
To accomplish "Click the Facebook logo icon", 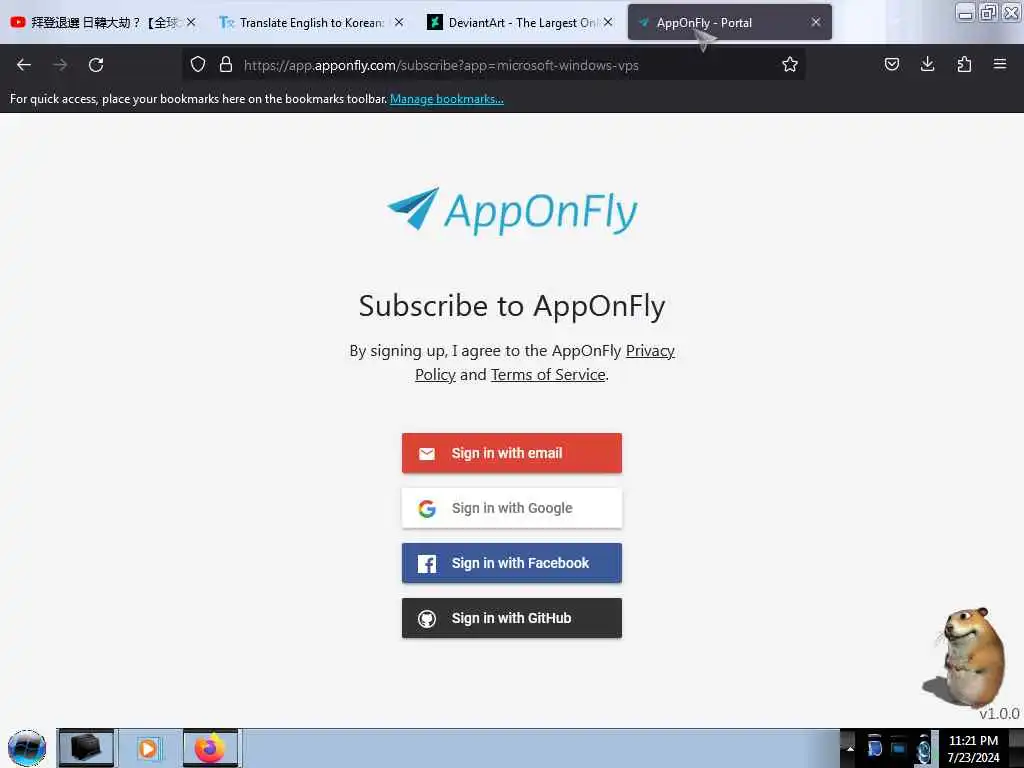I will [x=427, y=564].
